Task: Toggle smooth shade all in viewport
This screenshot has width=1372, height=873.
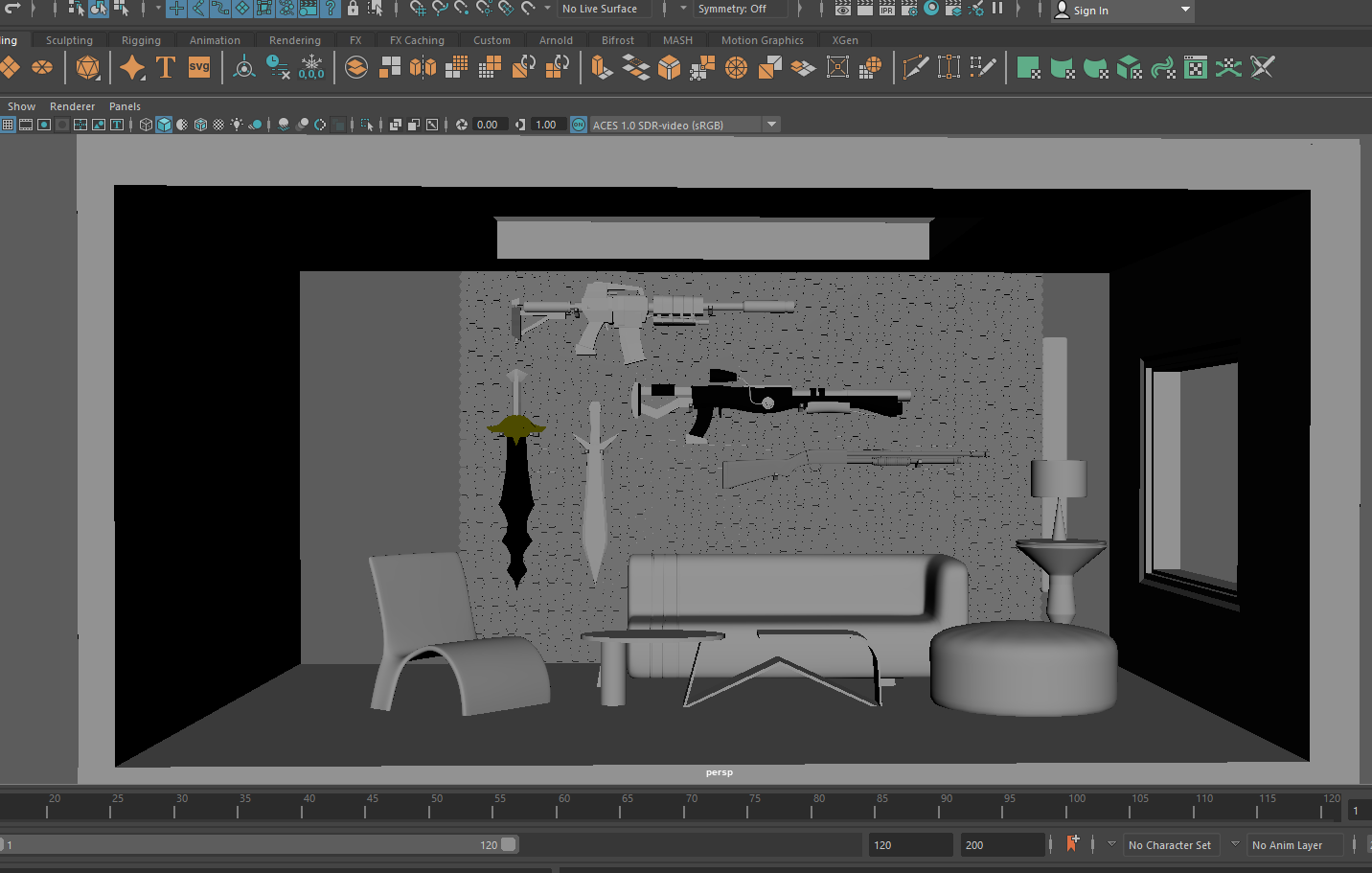Action: 164,125
